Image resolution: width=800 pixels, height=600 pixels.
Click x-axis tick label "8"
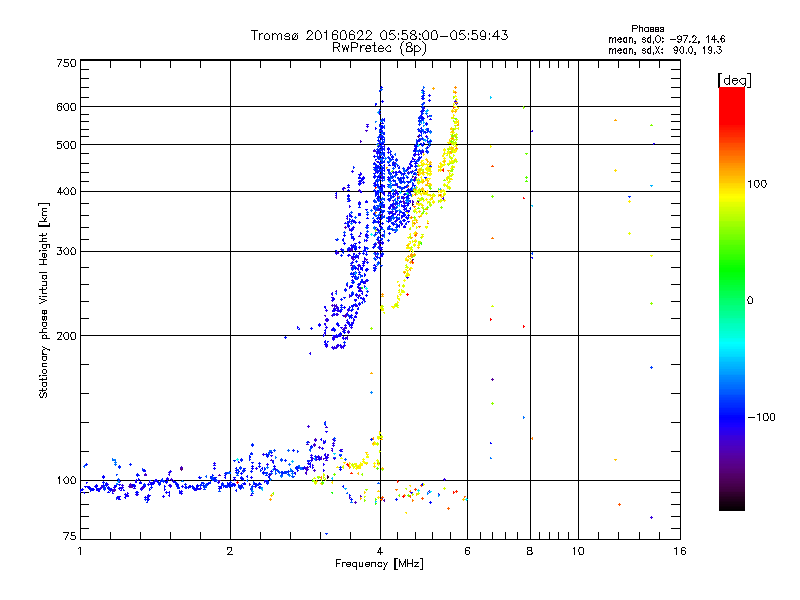[530, 551]
